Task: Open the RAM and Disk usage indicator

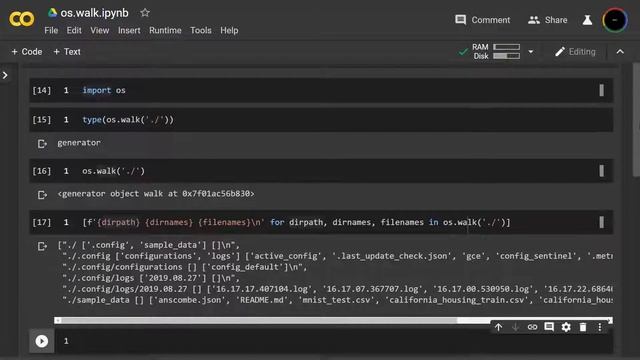Action: tap(496, 52)
